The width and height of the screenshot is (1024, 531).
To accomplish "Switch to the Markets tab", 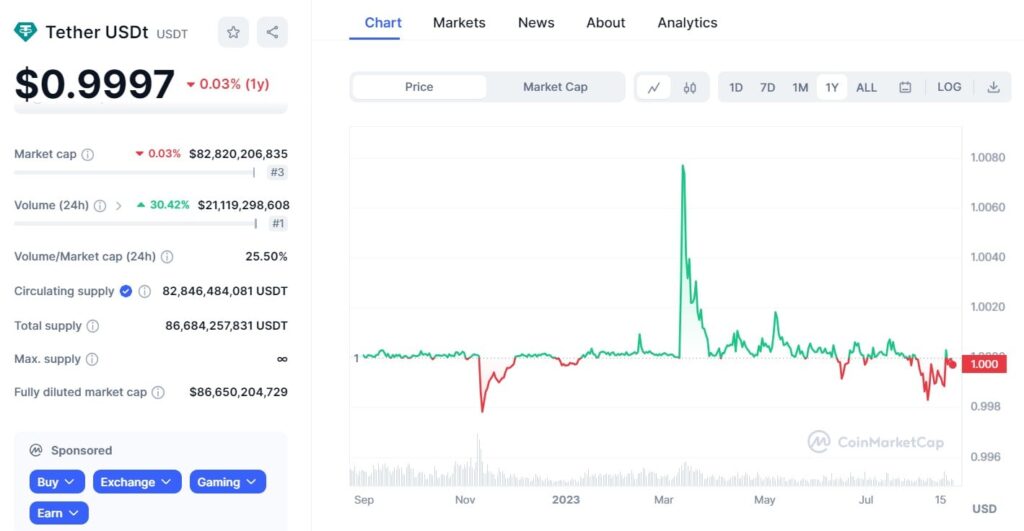I will [459, 23].
